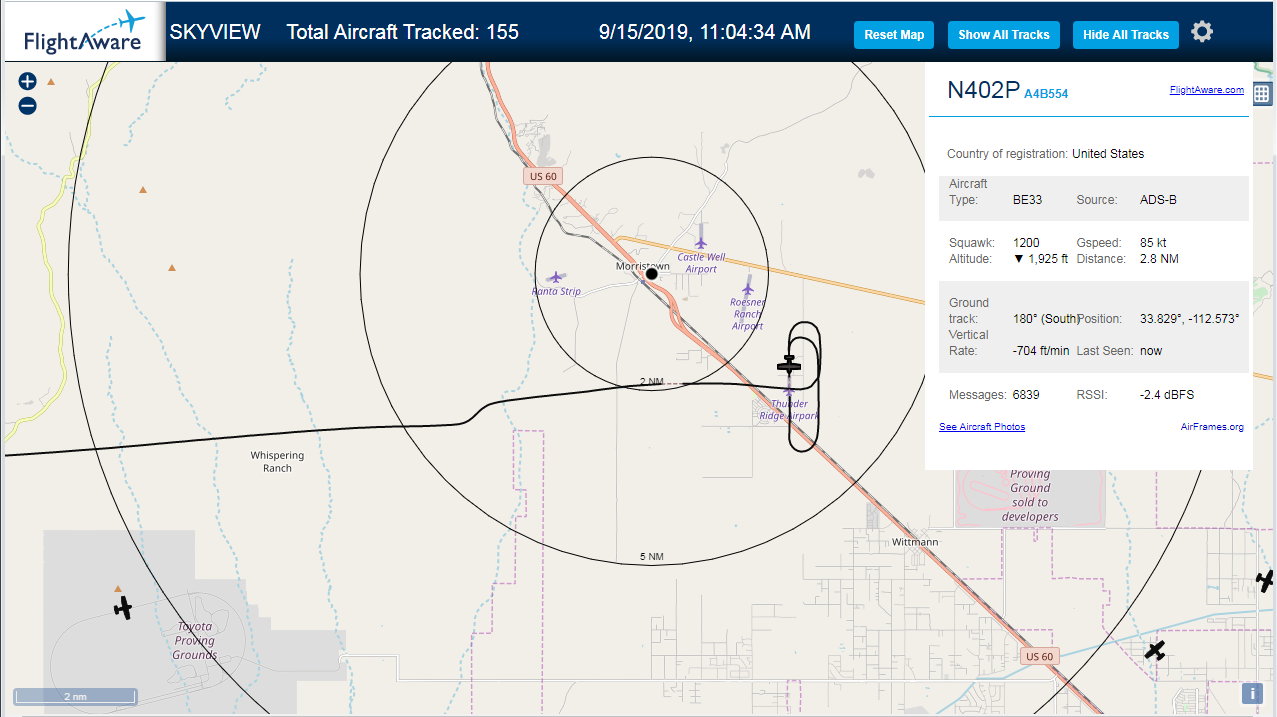Click Show All Tracks button
1277x717 pixels.
click(1003, 34)
